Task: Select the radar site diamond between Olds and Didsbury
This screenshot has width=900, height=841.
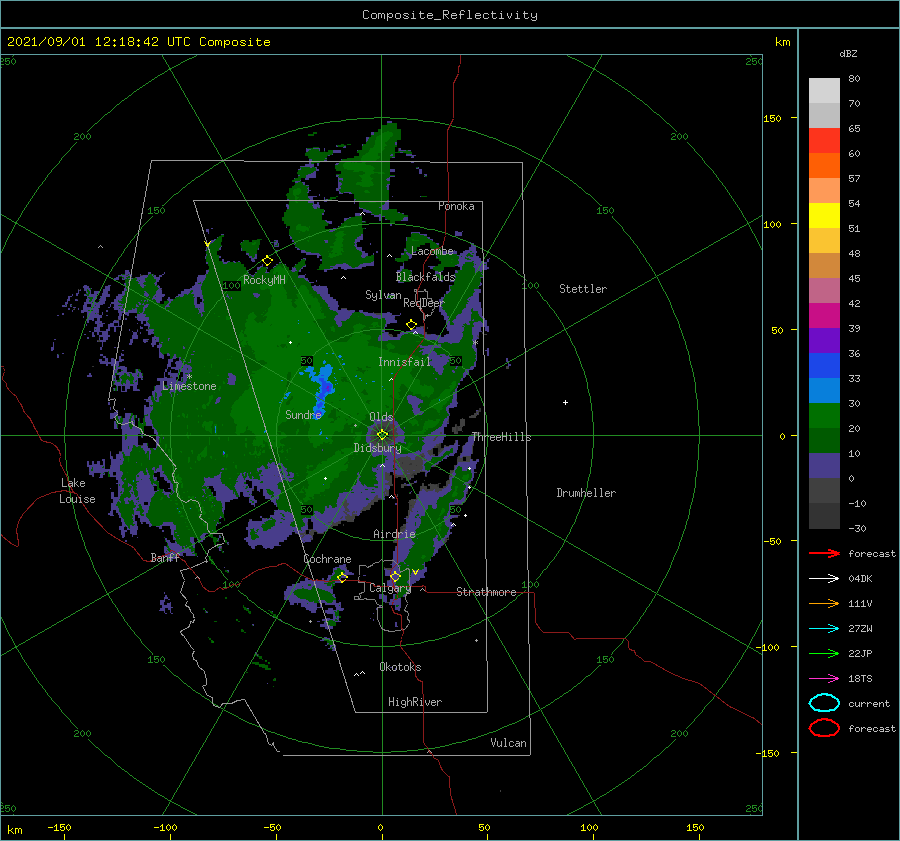Action: (x=382, y=435)
